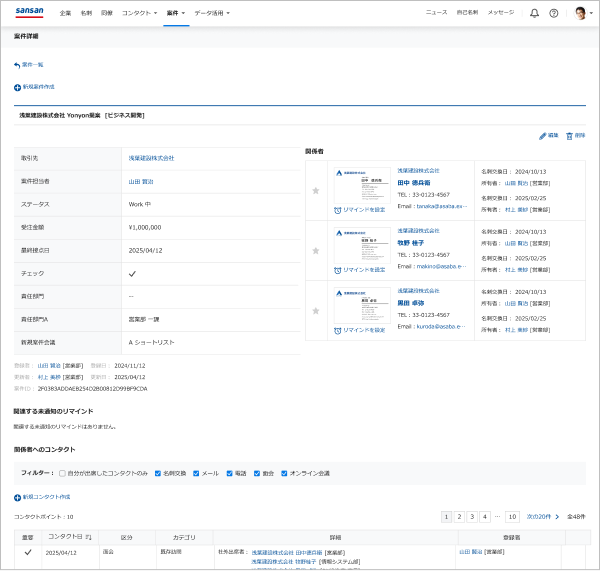Select the 2025/04/12 最終接点日 value

pyautogui.click(x=145, y=250)
